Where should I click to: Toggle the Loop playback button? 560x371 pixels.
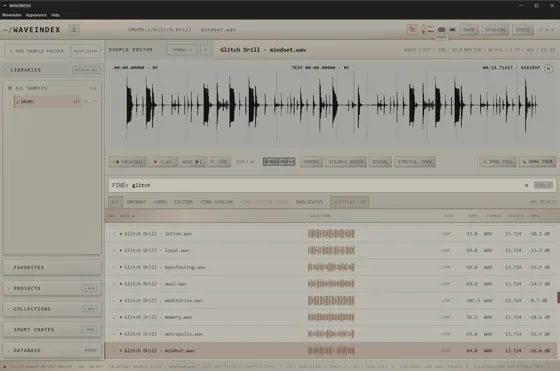219,162
